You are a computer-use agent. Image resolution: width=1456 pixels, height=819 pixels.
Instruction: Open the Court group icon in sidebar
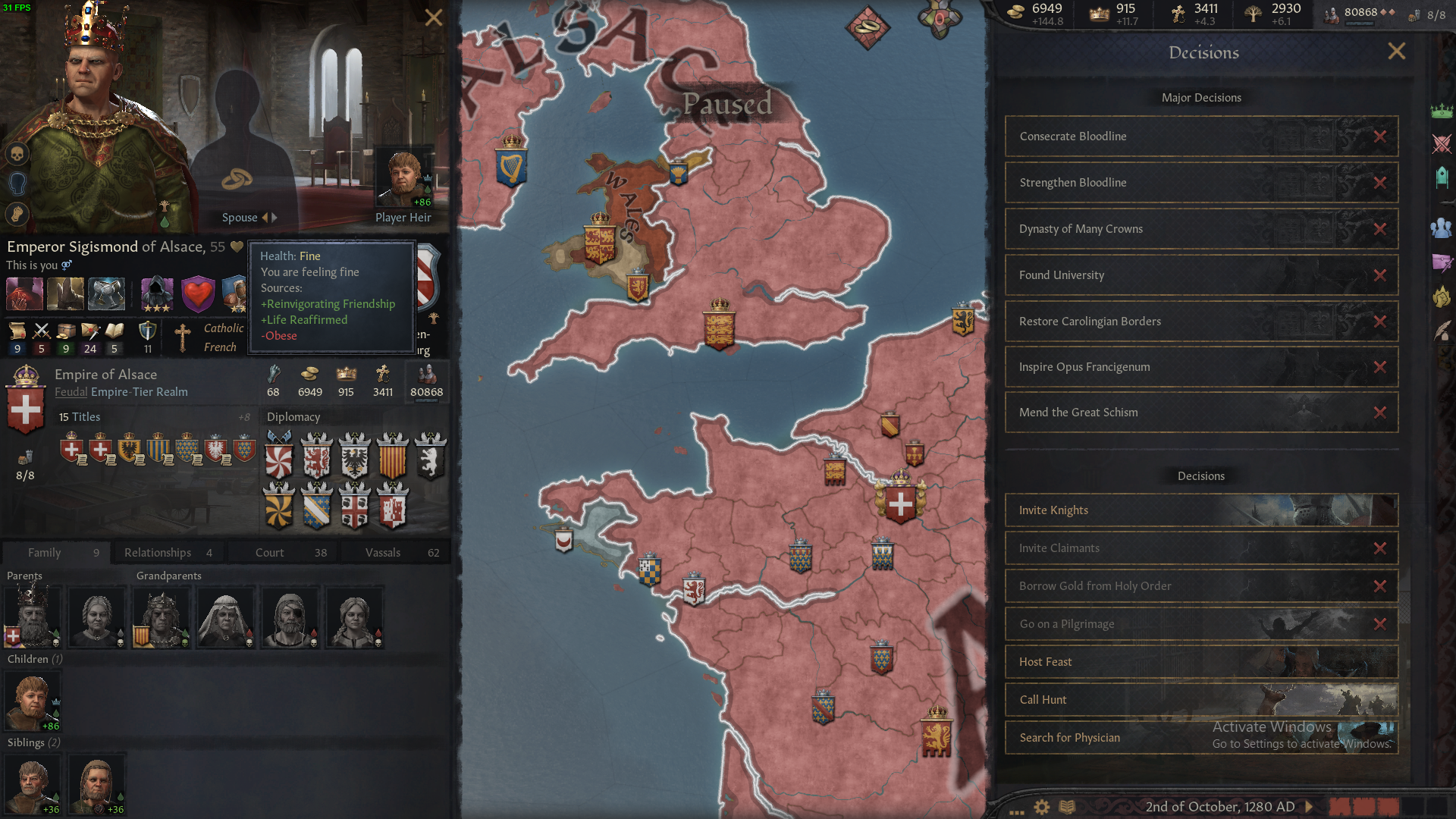point(1442,227)
